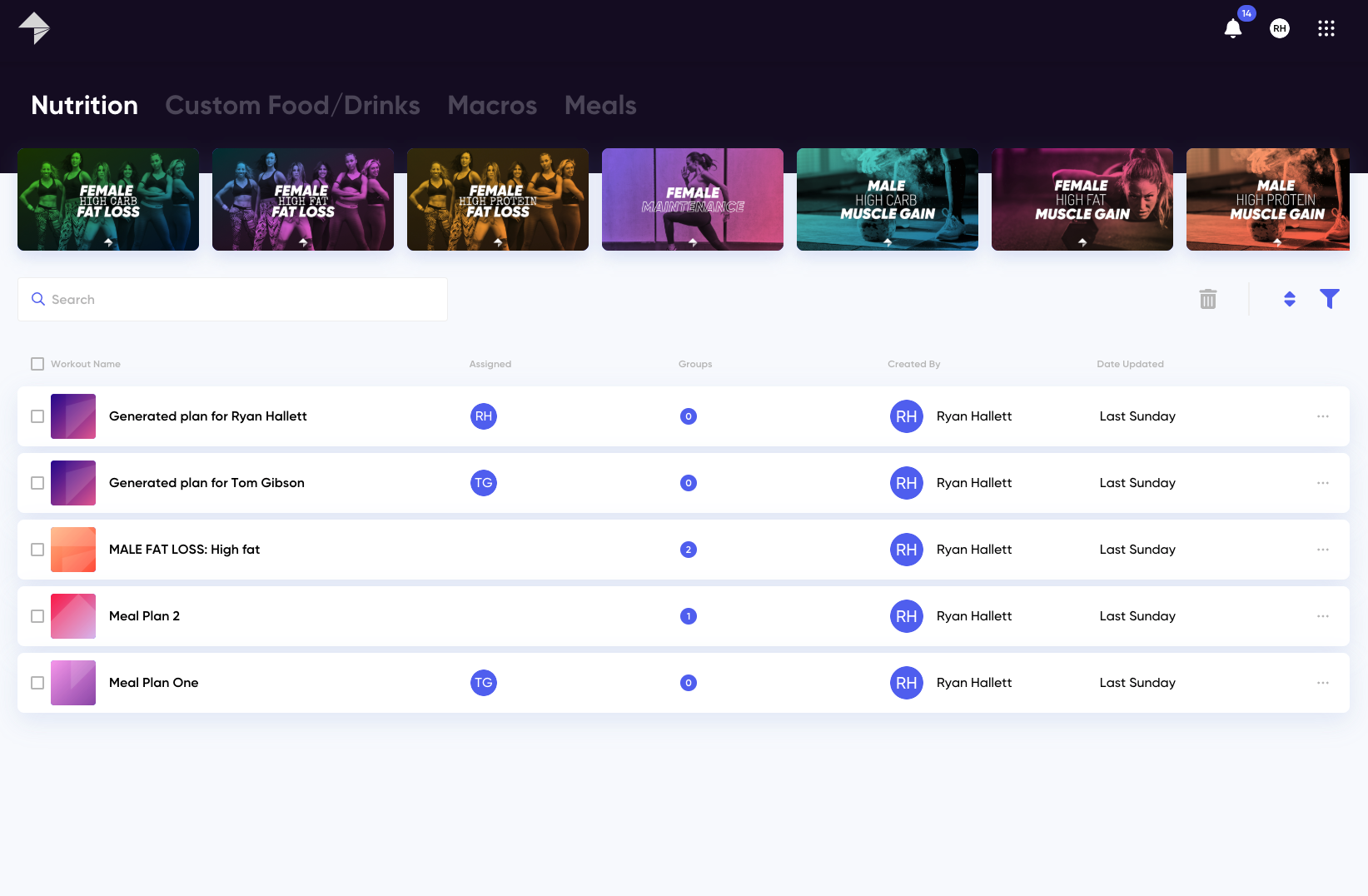Open options for MALE FAT LOSS: High fat

(x=1323, y=550)
